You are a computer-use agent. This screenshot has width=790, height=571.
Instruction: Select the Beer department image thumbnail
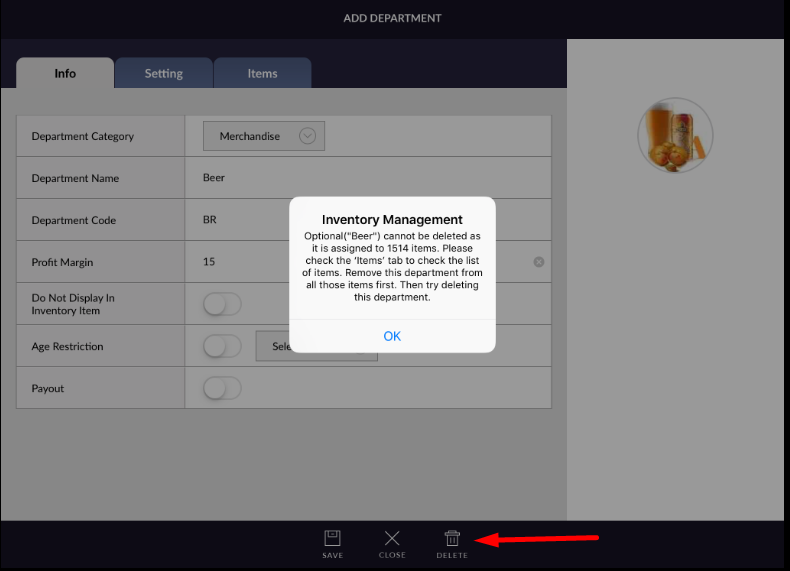pyautogui.click(x=675, y=135)
